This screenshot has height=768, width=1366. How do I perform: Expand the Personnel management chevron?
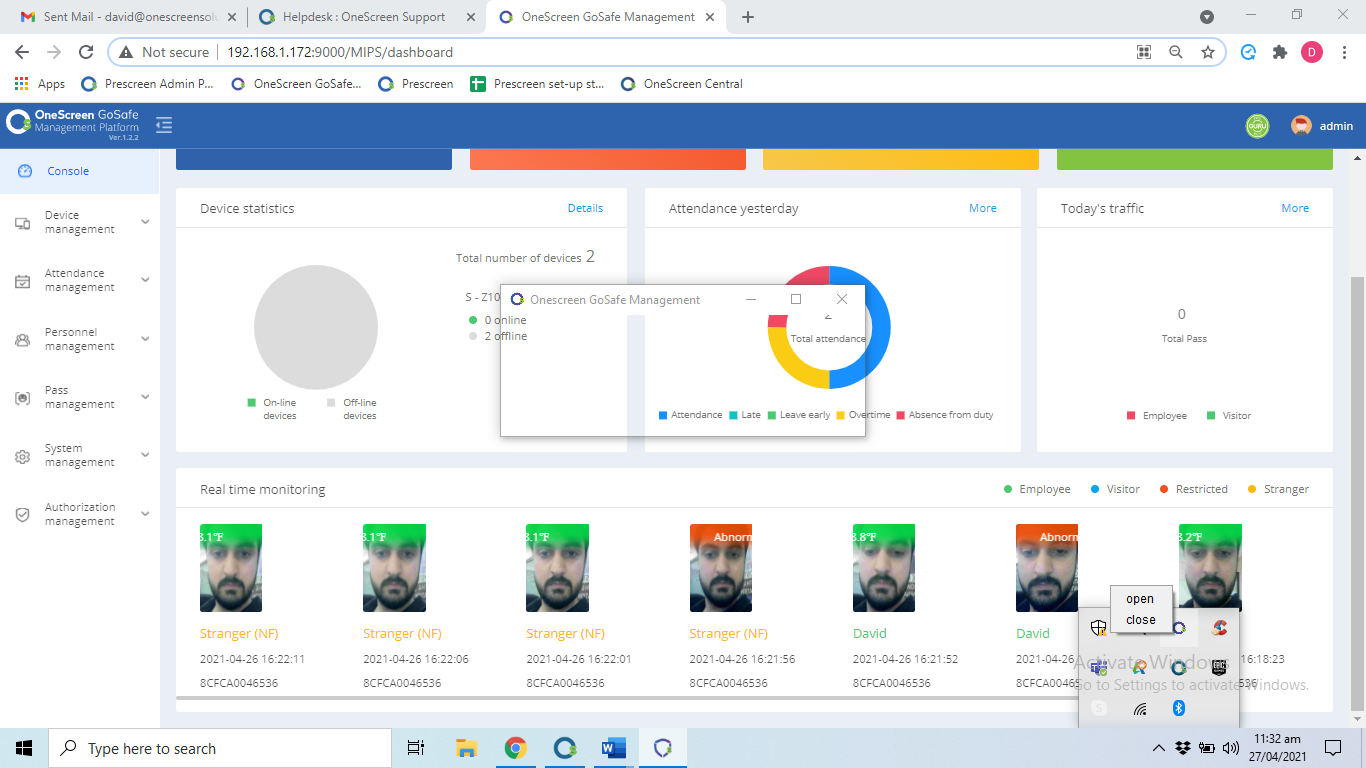pyautogui.click(x=145, y=339)
